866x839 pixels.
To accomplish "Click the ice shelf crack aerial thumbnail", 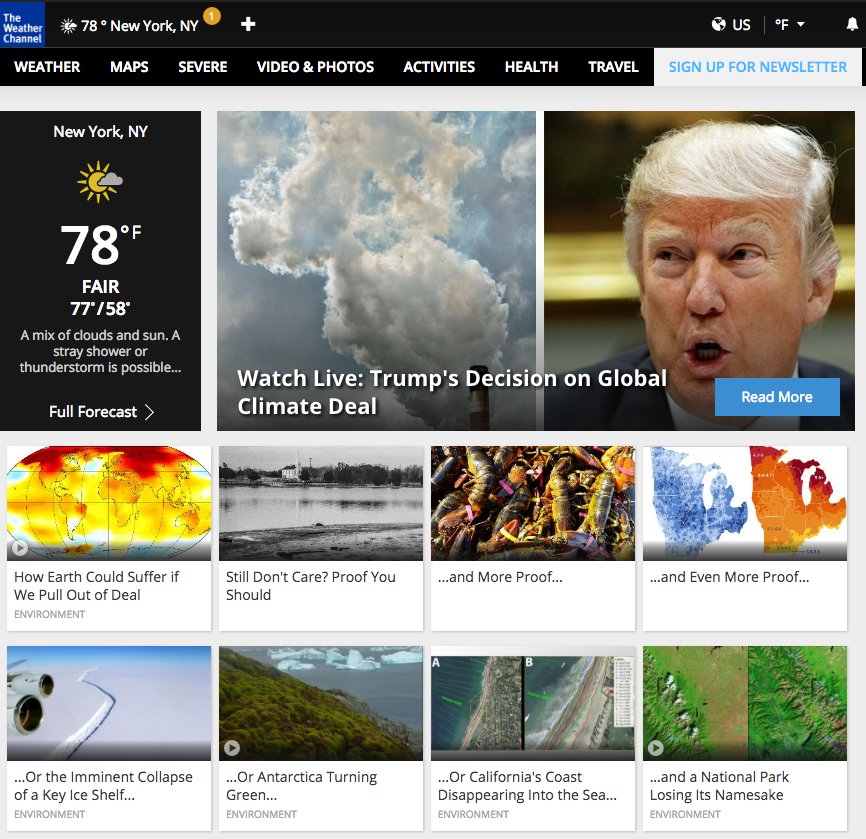I will (x=109, y=703).
